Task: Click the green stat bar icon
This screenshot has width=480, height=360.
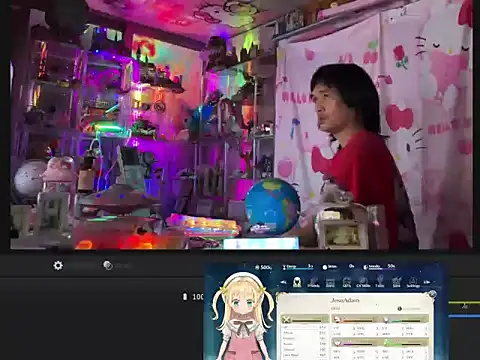Action: (387, 343)
